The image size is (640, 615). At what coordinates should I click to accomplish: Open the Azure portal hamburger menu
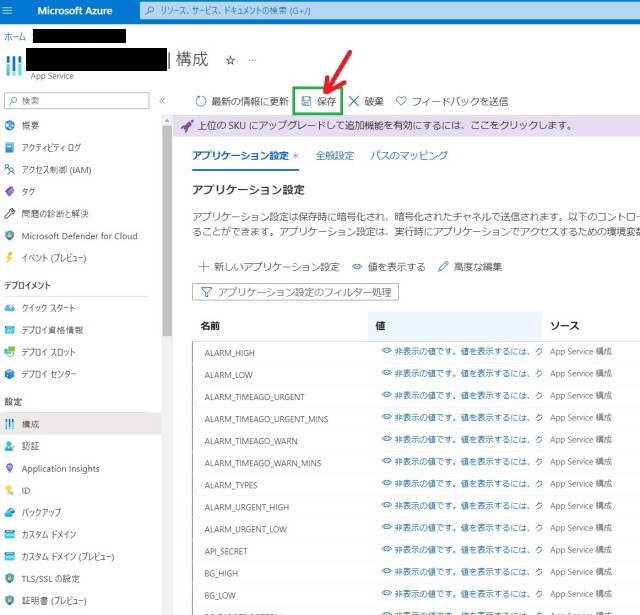pyautogui.click(x=7, y=11)
